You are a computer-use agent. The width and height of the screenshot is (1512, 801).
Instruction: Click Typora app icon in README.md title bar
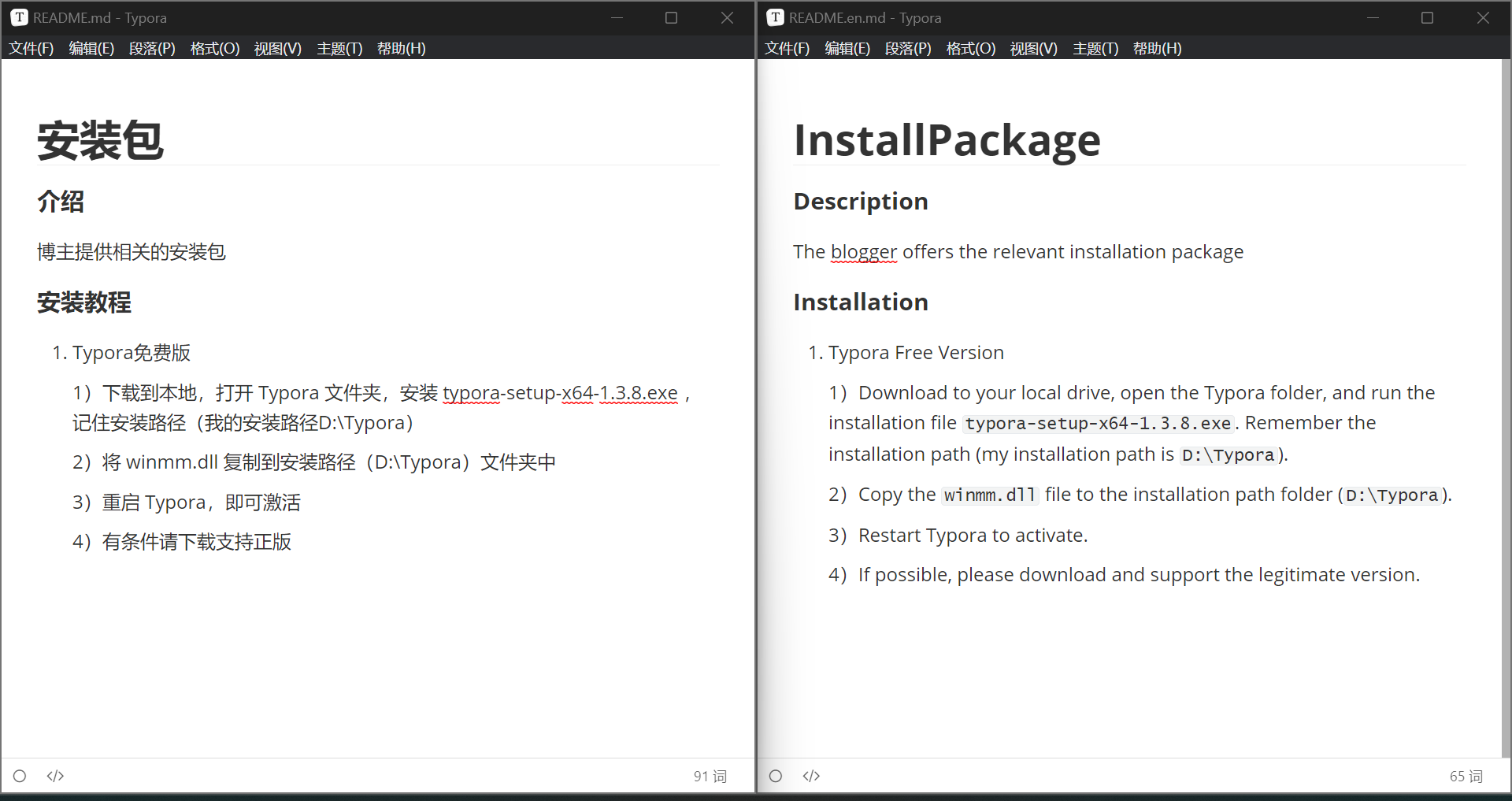(20, 17)
